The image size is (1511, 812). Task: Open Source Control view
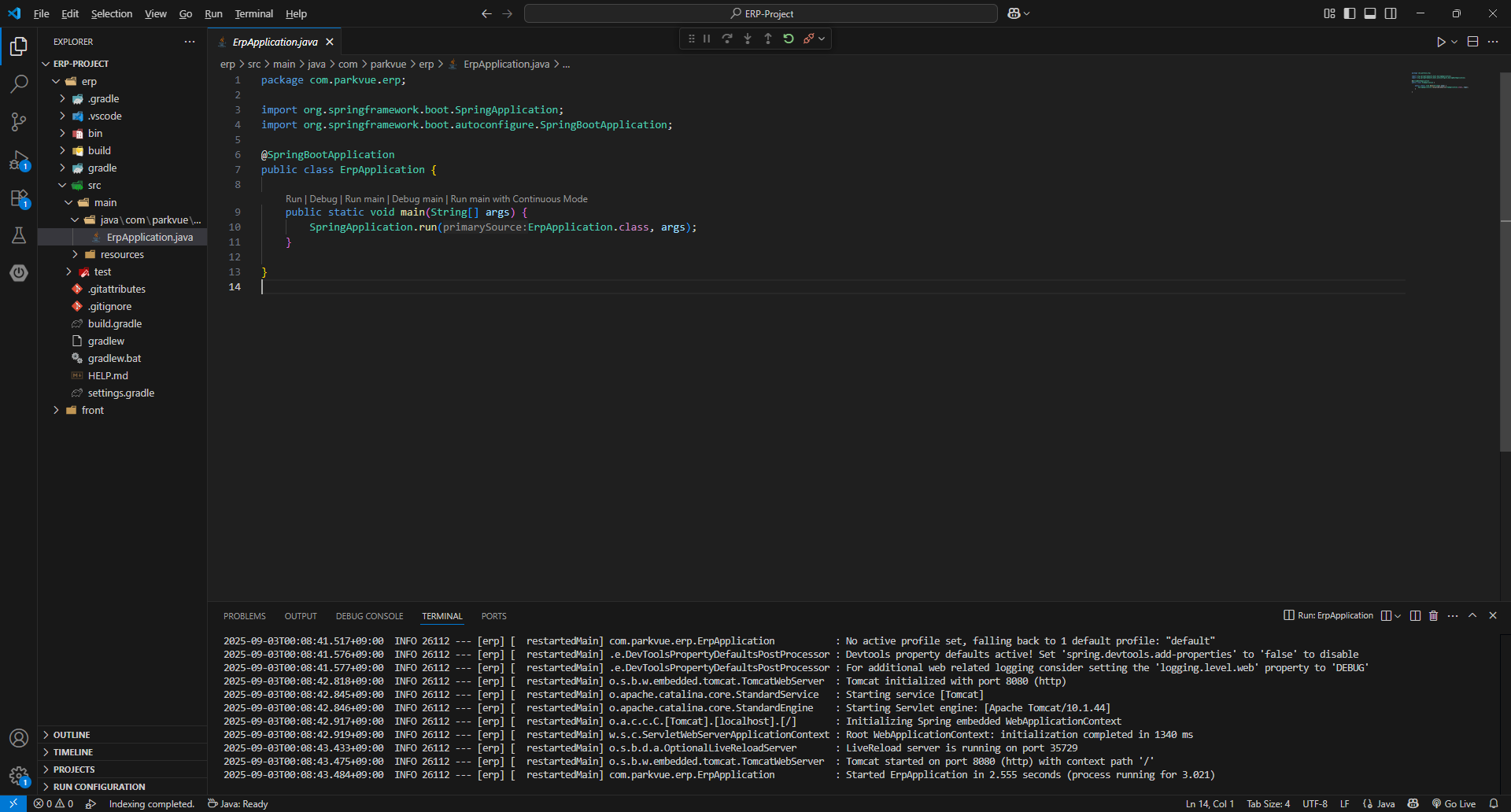(19, 121)
